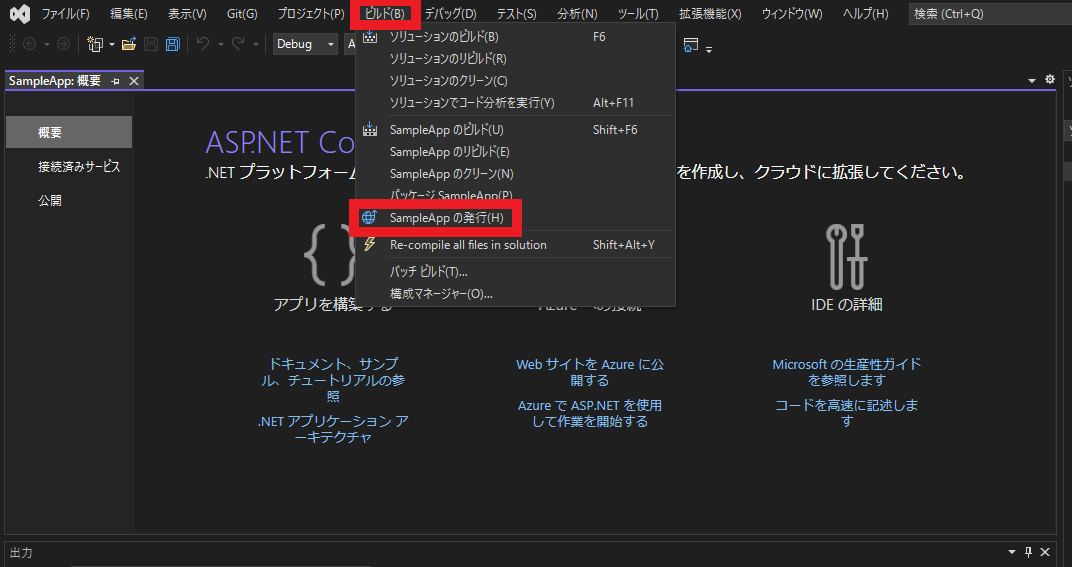Click the save all toolbar icon
Viewport: 1072px width, 567px height.
(173, 44)
